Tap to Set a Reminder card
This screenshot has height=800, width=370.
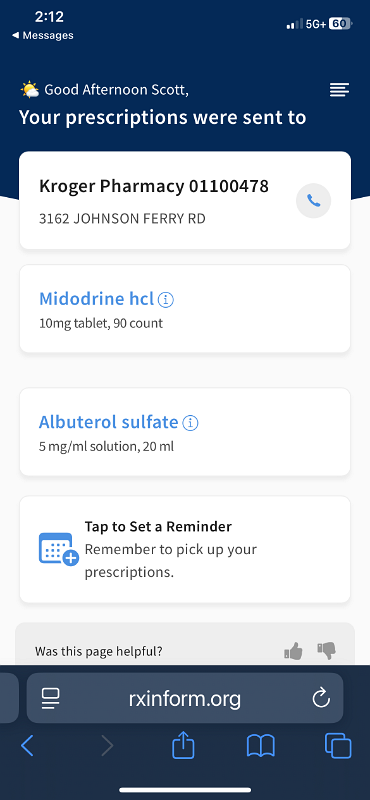185,549
